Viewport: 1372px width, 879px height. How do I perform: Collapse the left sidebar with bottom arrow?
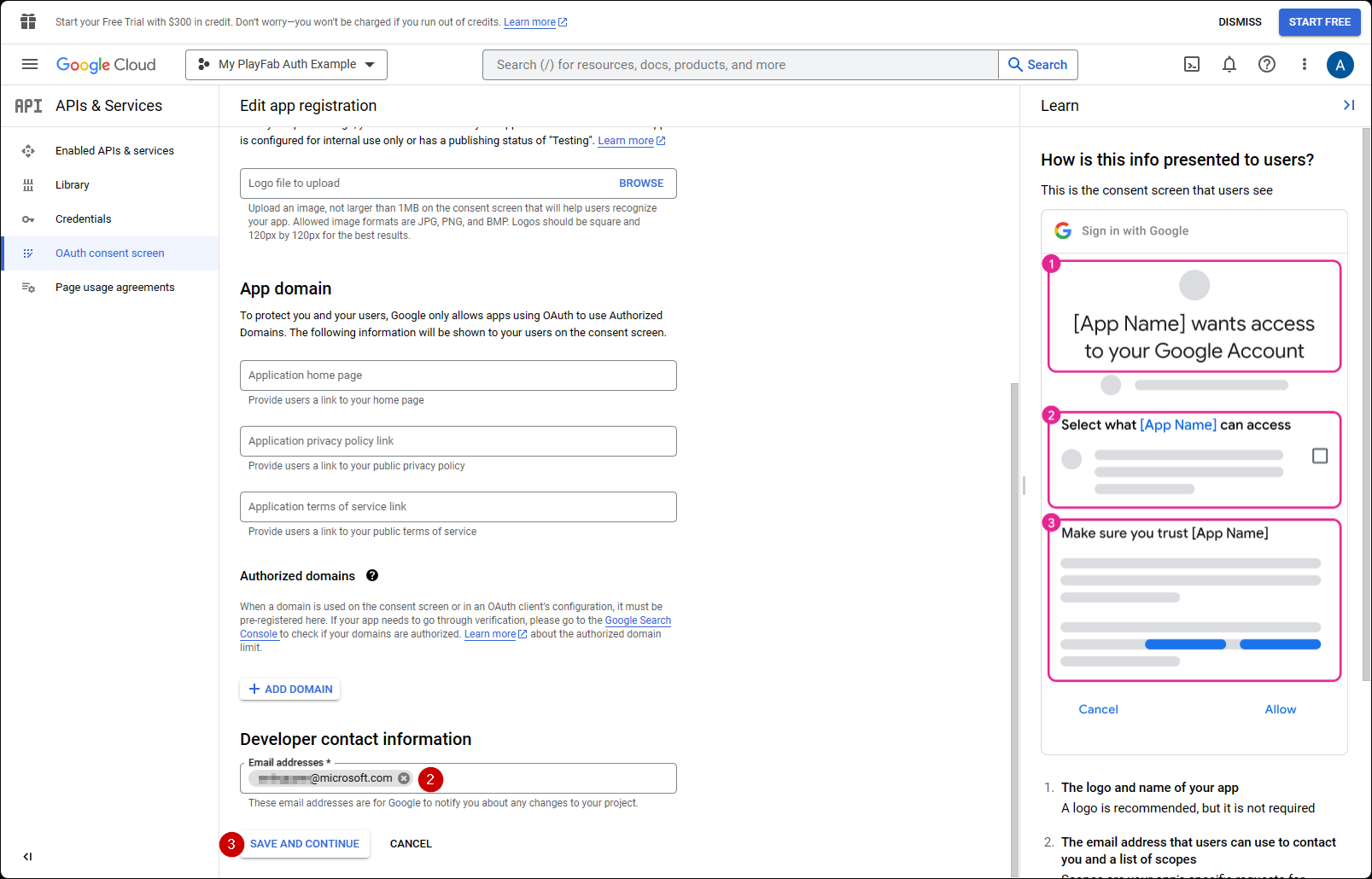[x=26, y=856]
